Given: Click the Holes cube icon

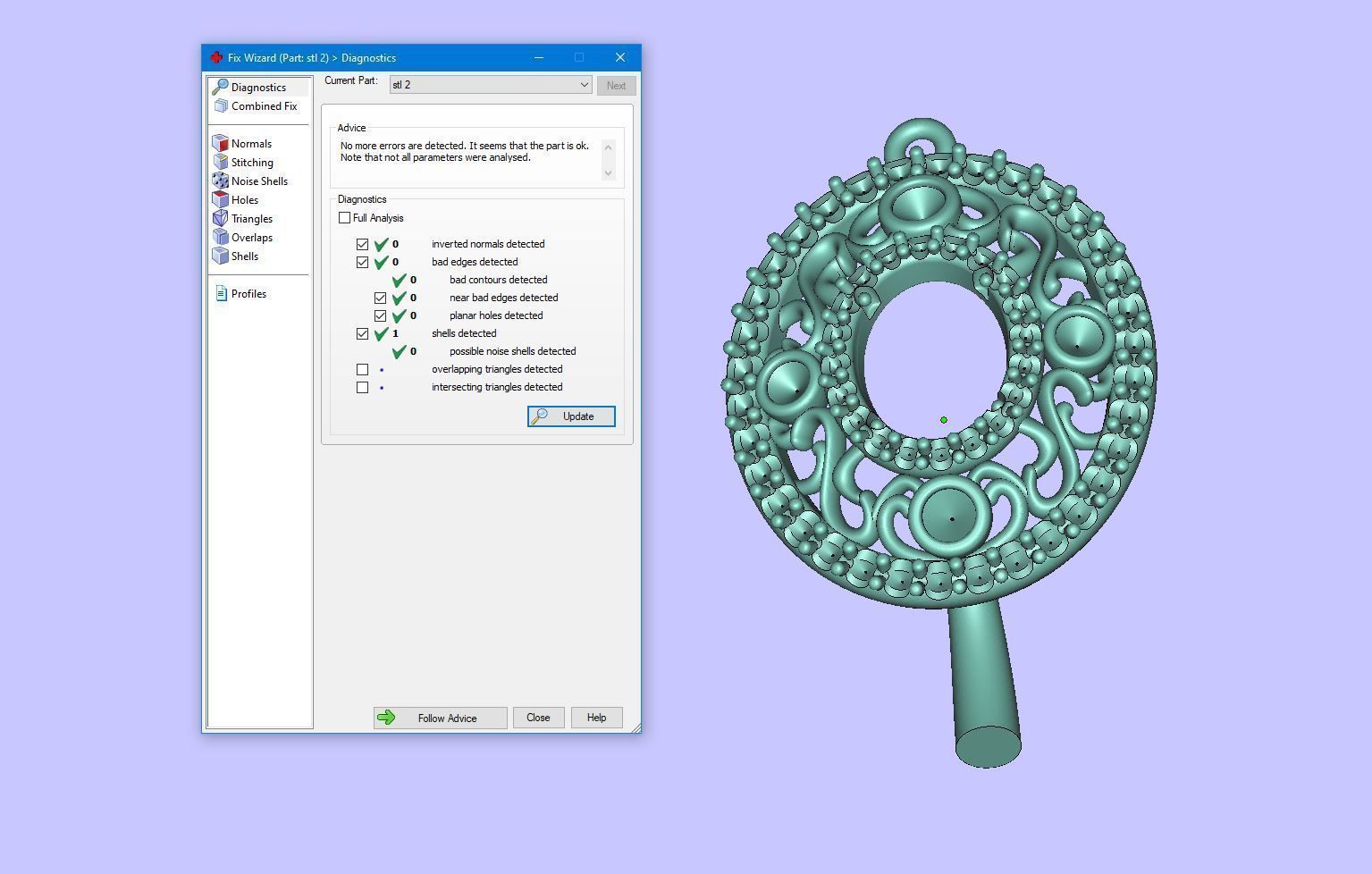Looking at the screenshot, I should pyautogui.click(x=221, y=199).
